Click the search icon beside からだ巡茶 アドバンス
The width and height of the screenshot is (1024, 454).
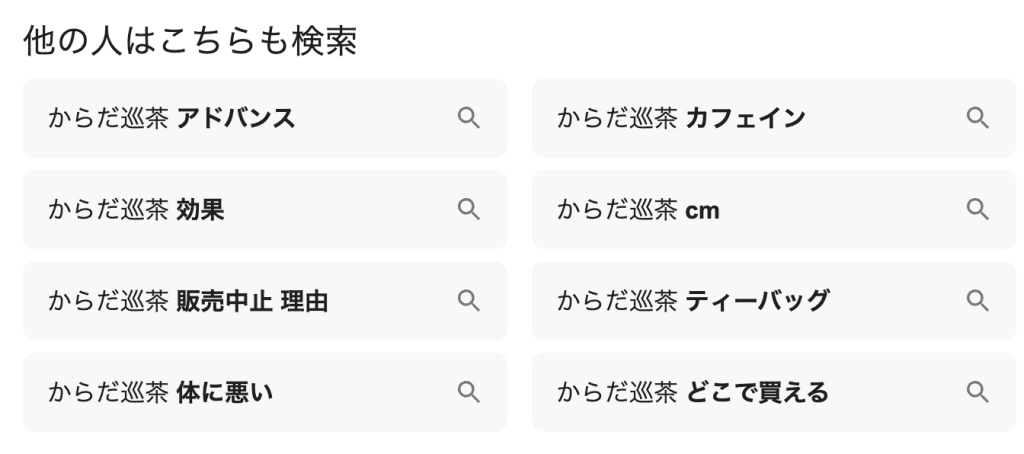coord(468,118)
